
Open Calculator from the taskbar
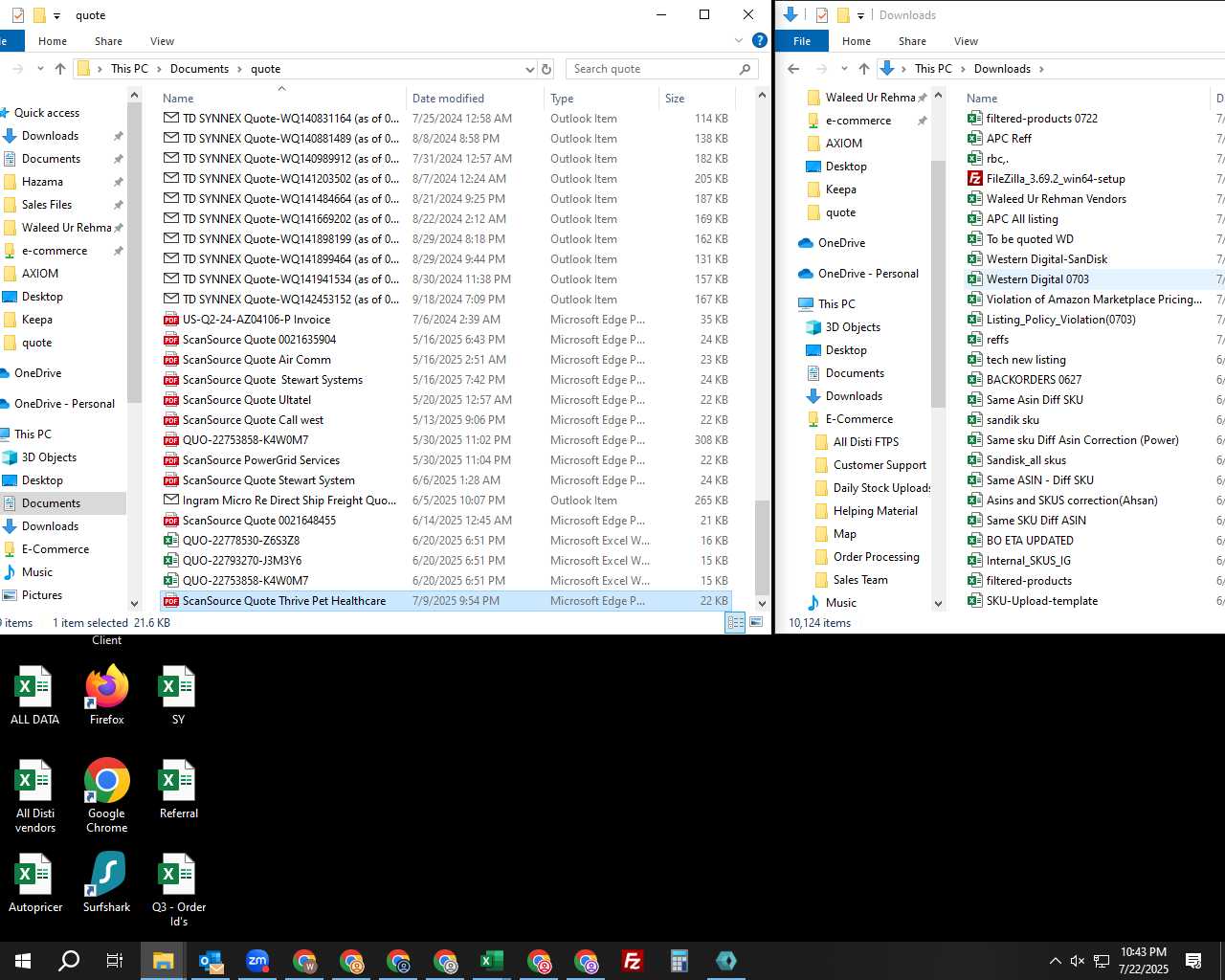pos(679,961)
